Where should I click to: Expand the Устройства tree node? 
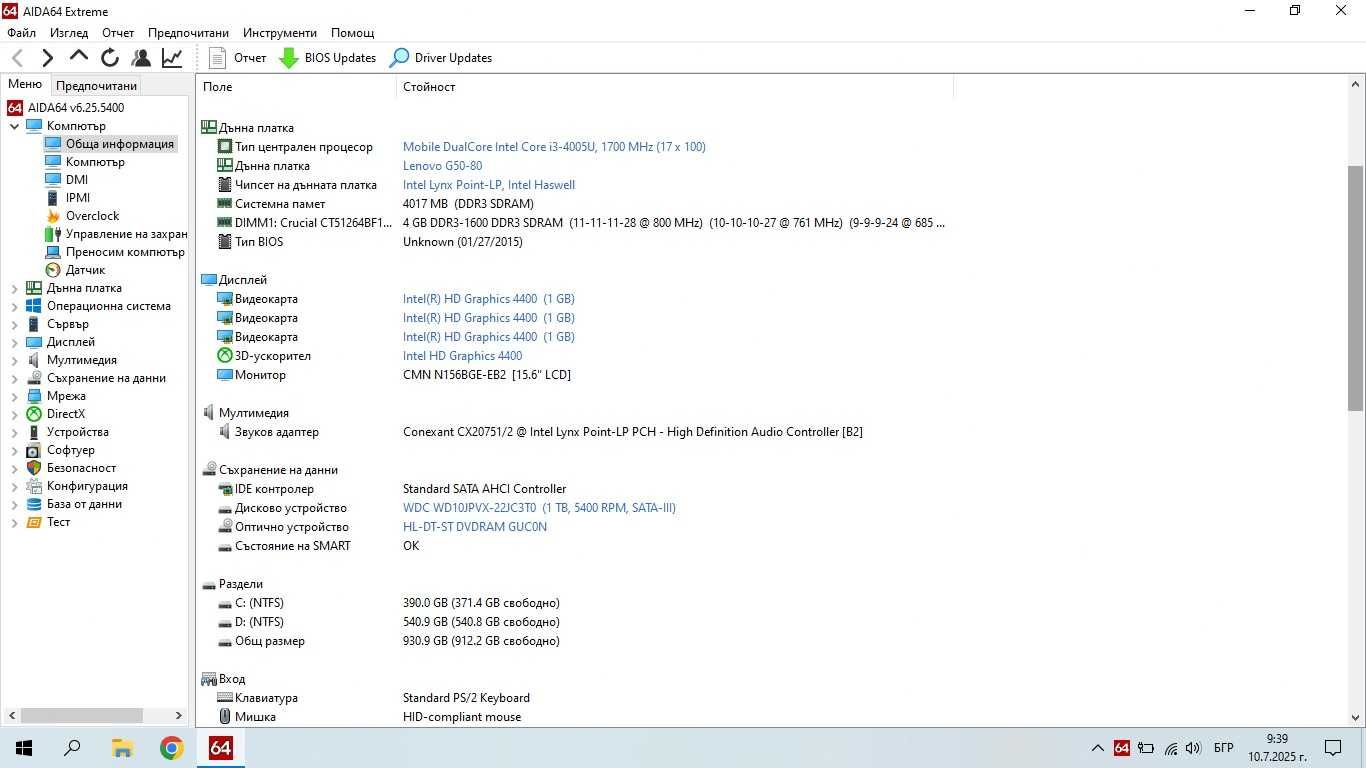pos(14,432)
